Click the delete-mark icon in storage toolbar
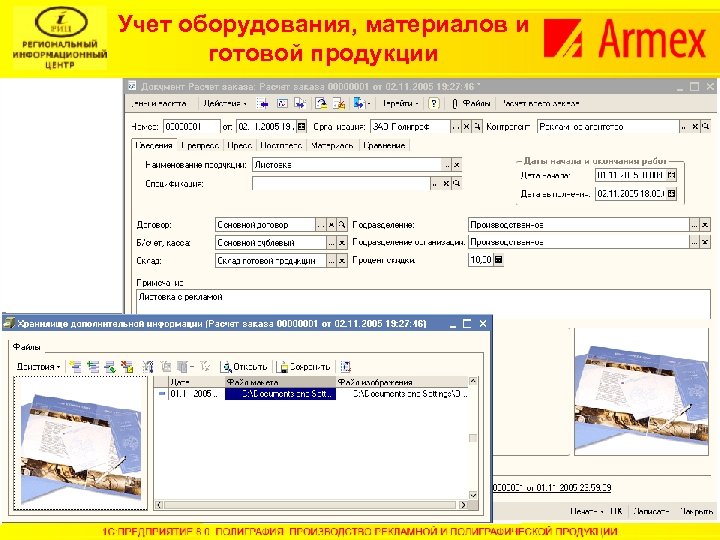720x540 pixels. pos(127,366)
